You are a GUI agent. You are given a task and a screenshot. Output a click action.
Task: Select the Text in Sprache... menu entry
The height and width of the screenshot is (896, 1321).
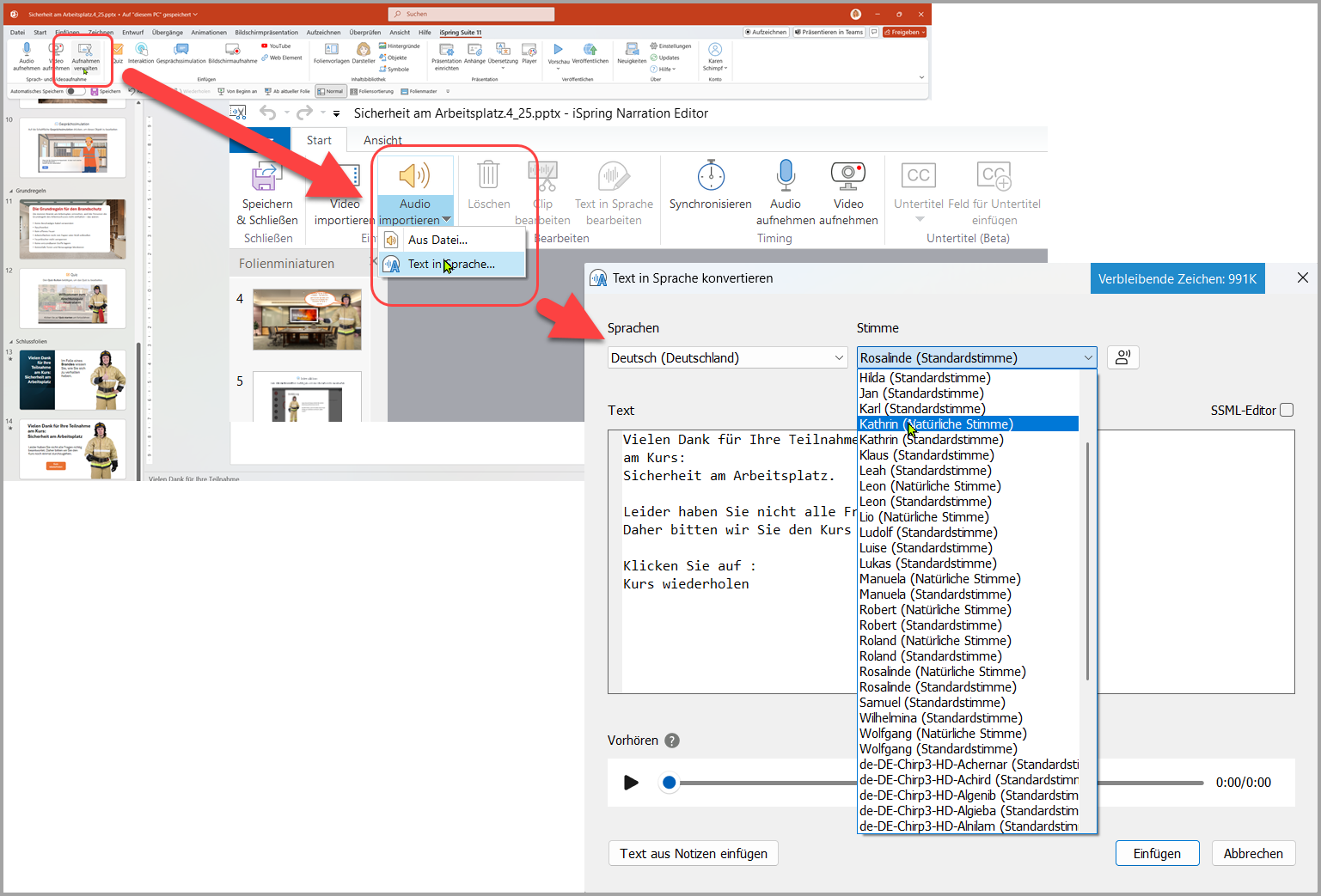click(451, 265)
